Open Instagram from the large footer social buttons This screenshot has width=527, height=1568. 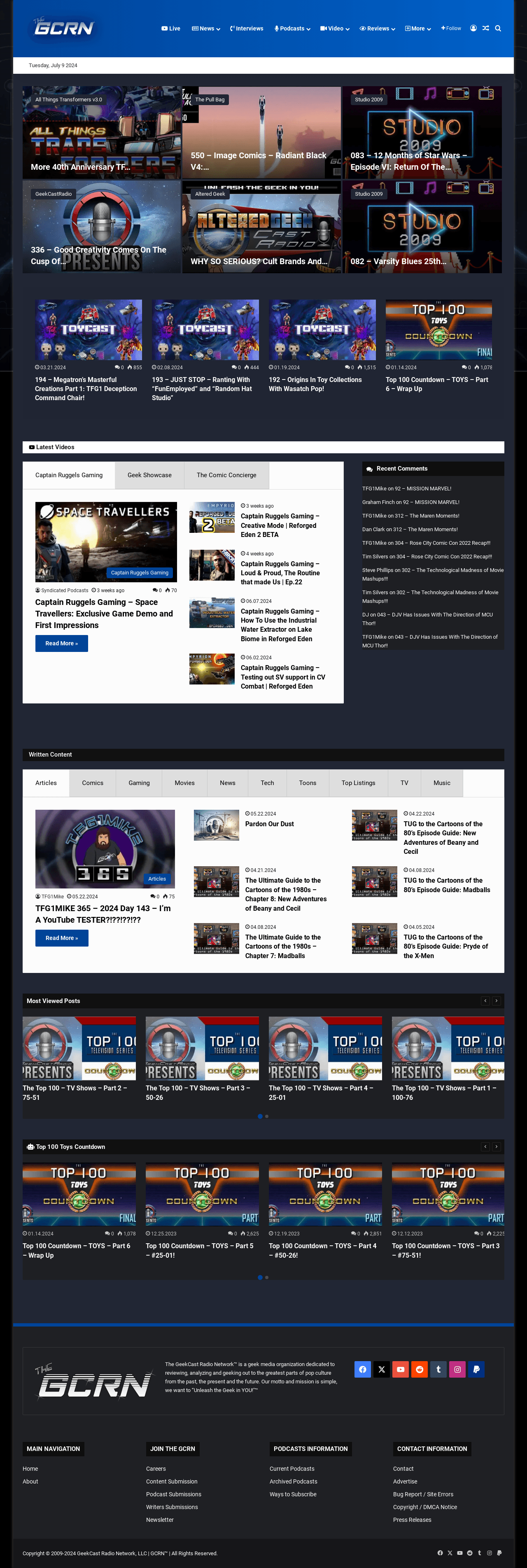[x=457, y=1369]
